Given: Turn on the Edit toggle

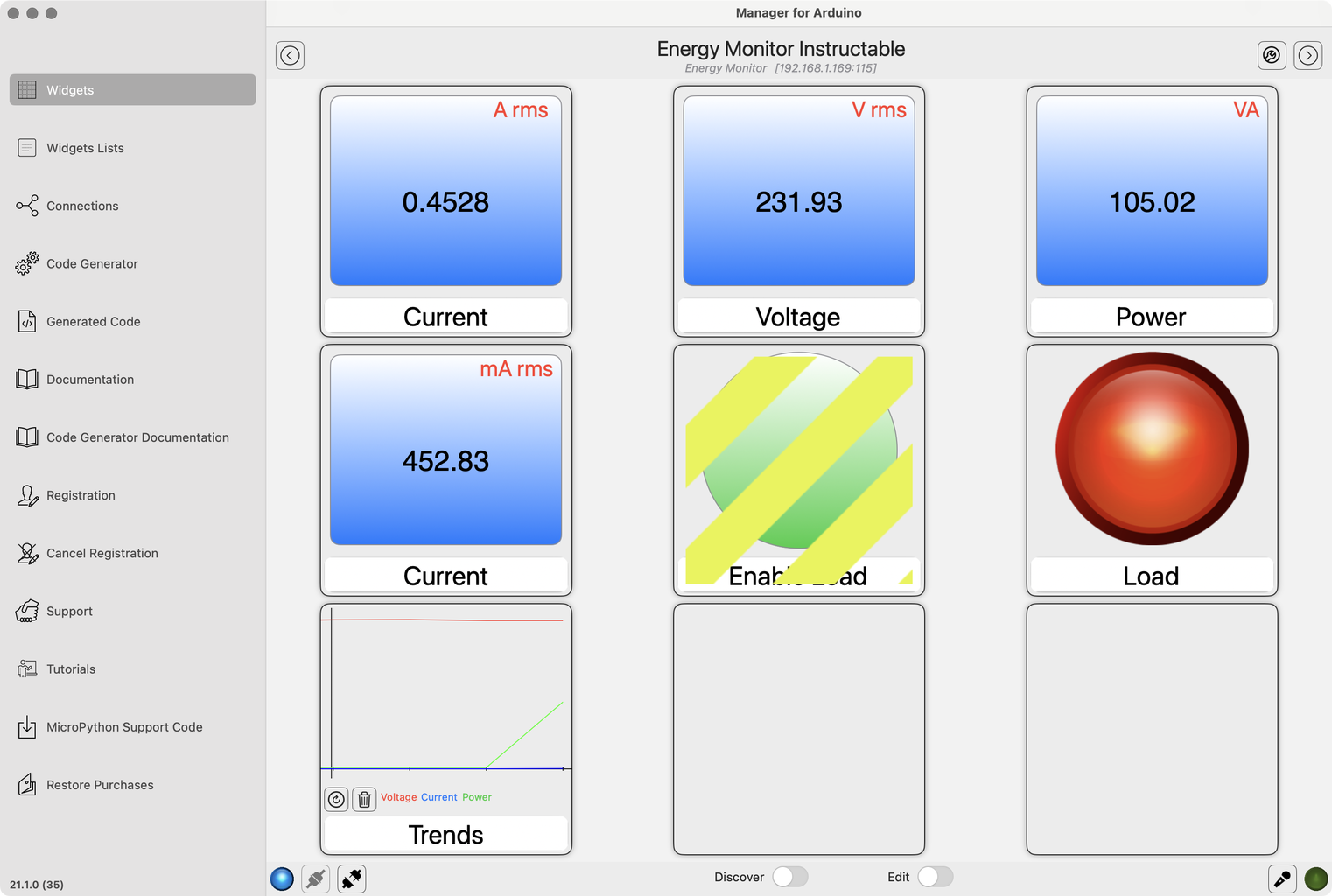Looking at the screenshot, I should click(x=935, y=876).
